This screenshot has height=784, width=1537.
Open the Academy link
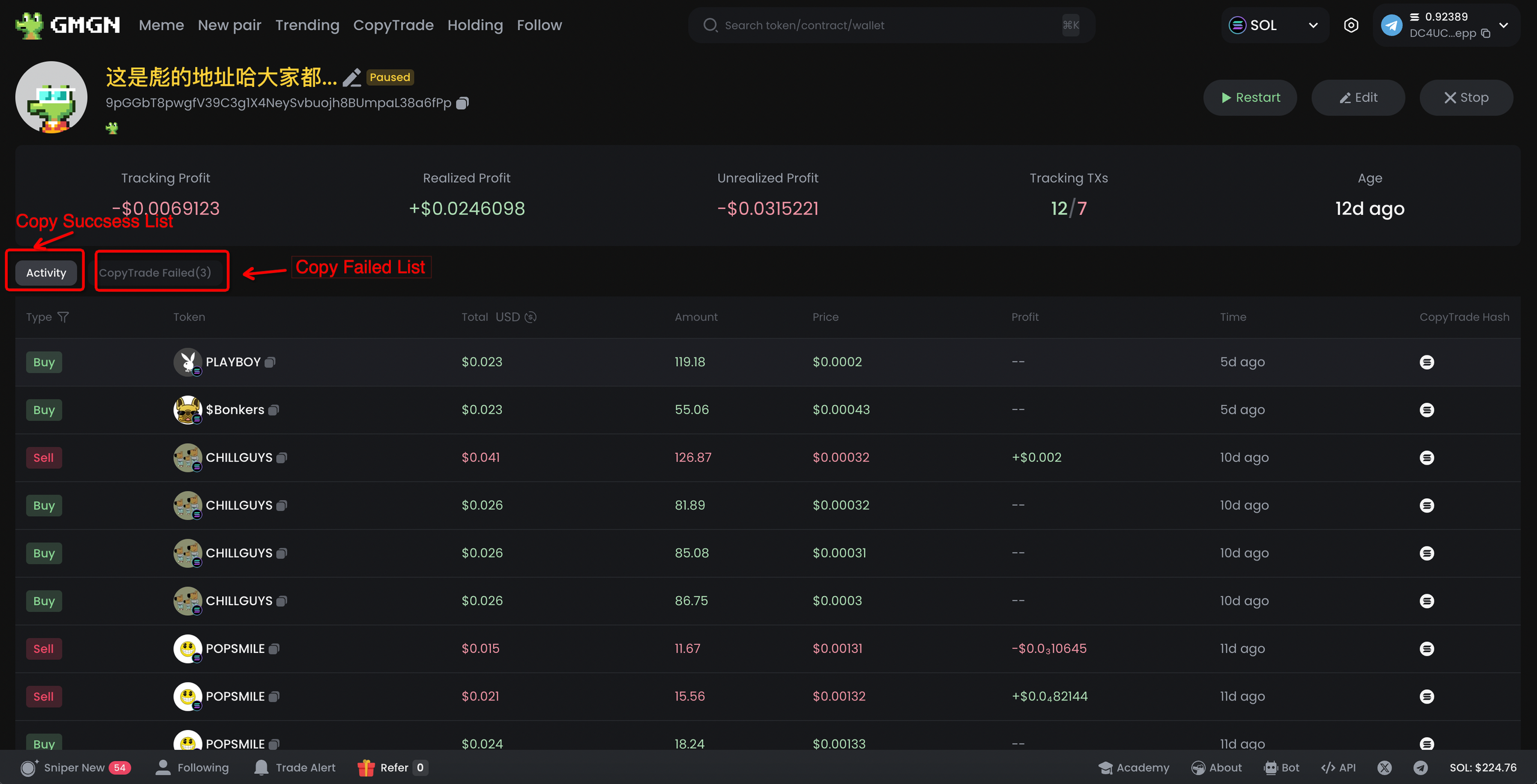click(x=1134, y=768)
